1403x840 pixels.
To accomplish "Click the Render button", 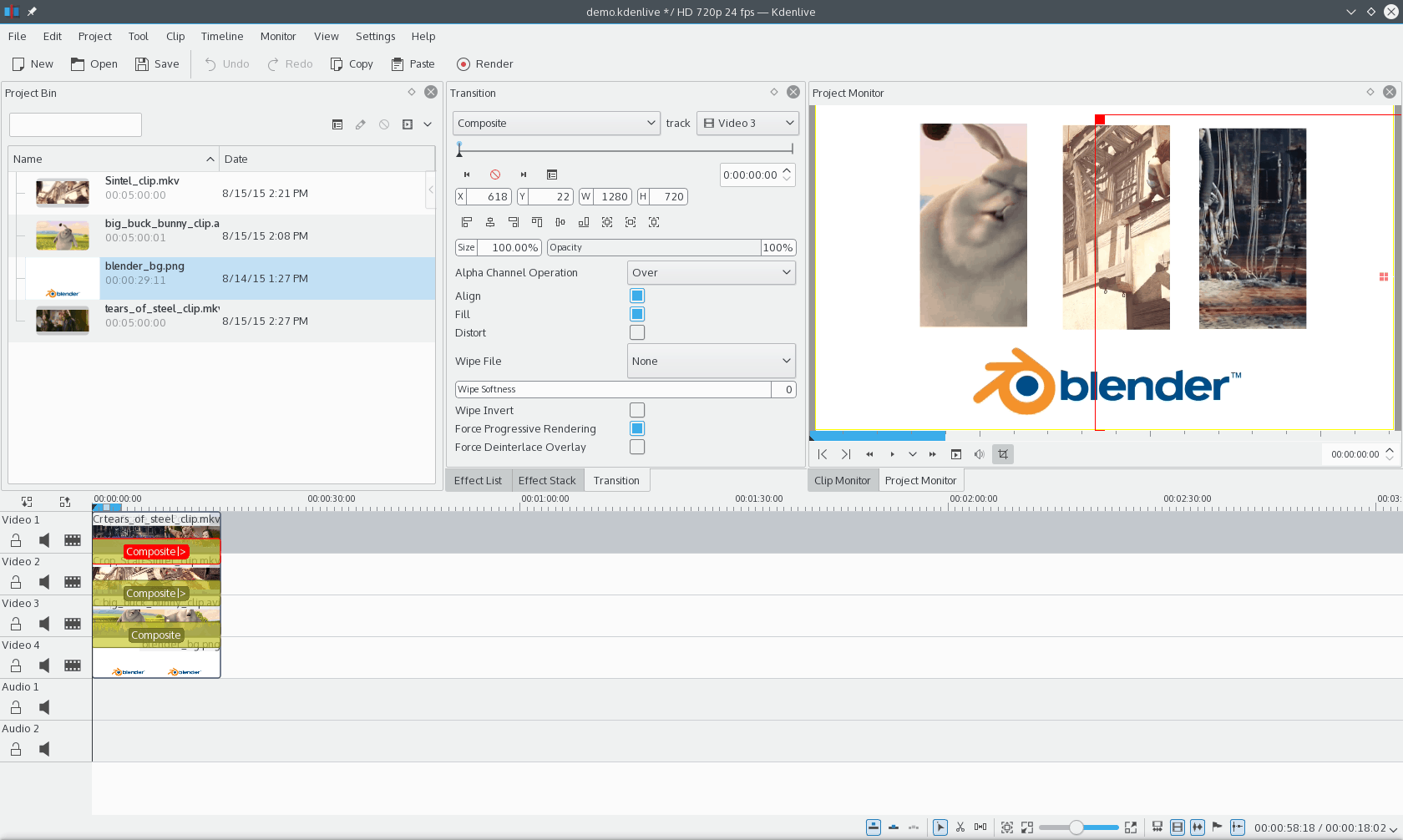I will pyautogui.click(x=485, y=64).
